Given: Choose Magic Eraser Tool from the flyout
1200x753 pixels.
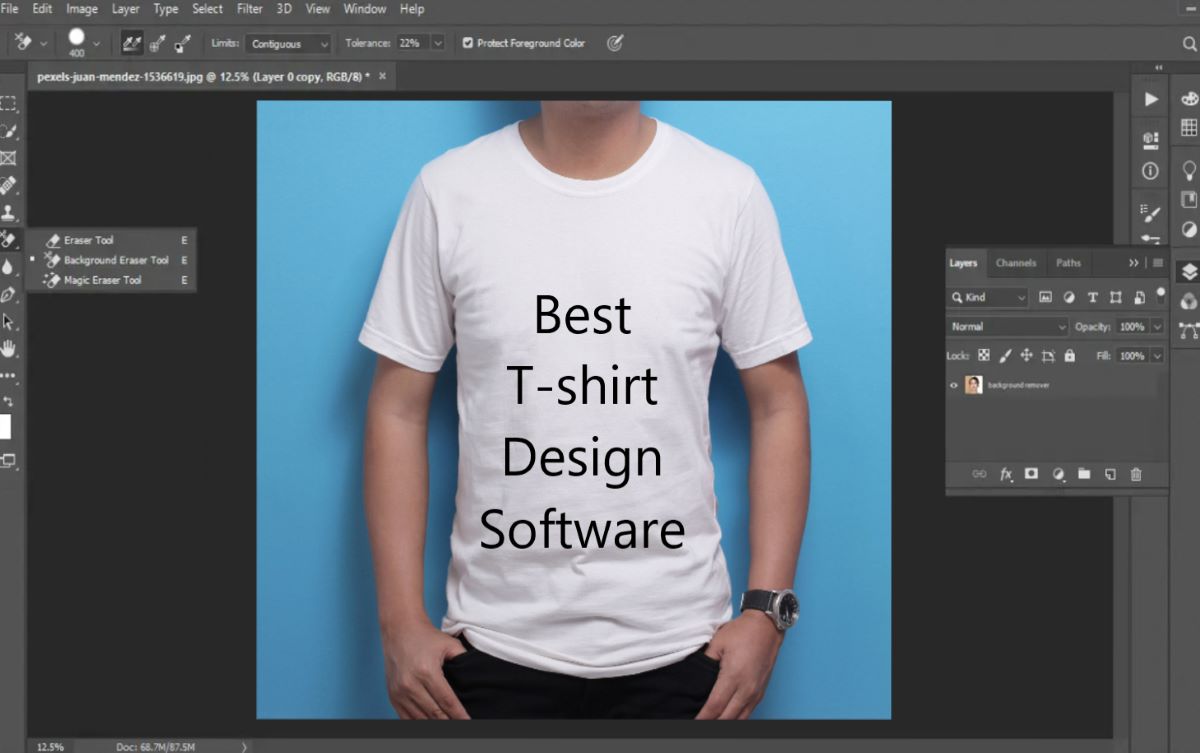Looking at the screenshot, I should [x=103, y=280].
